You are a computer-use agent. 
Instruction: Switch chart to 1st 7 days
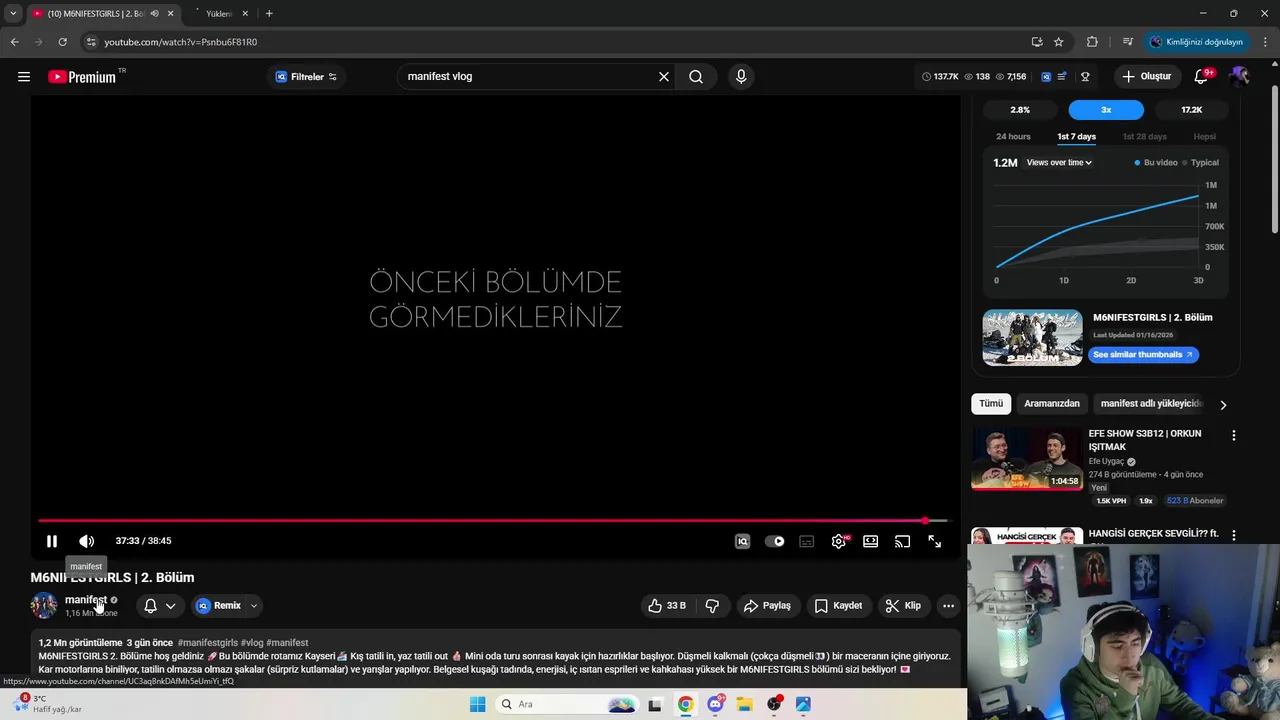pyautogui.click(x=1076, y=137)
